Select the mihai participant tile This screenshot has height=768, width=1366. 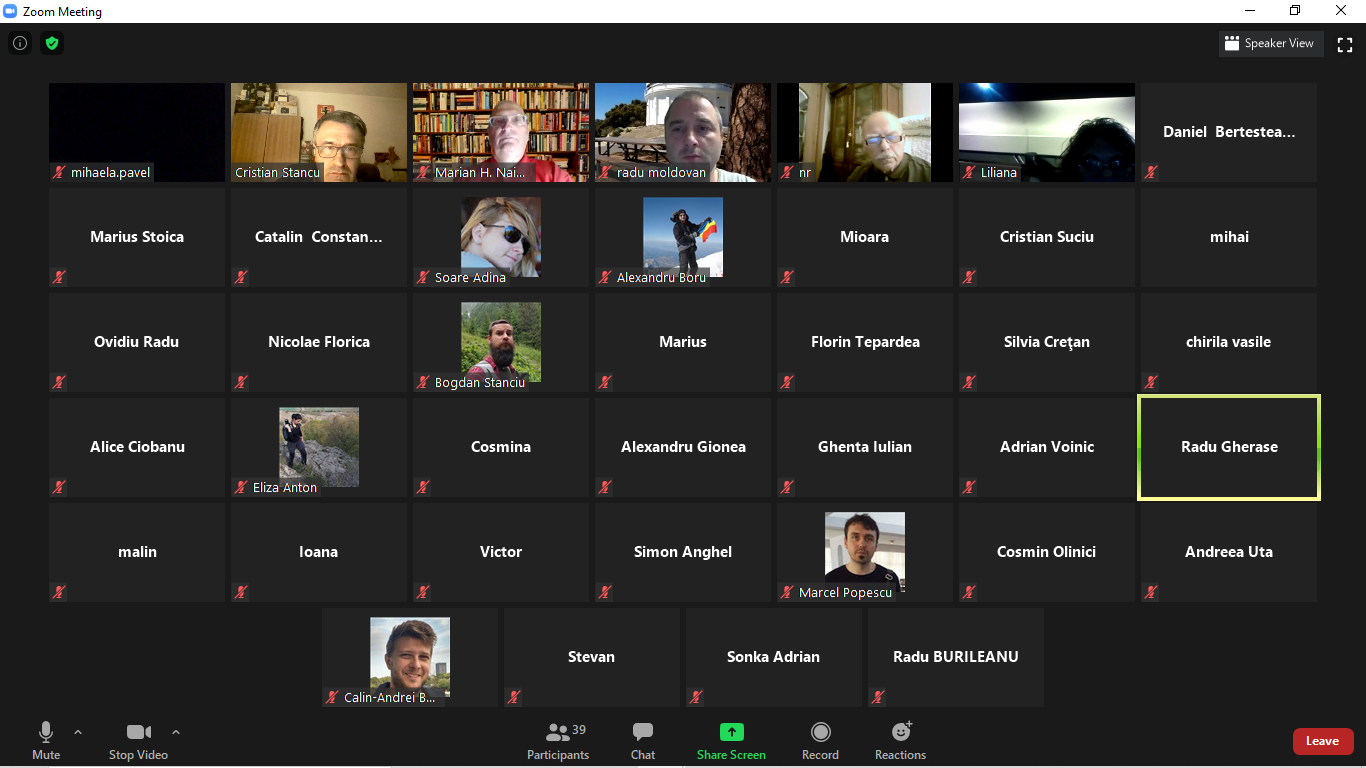click(x=1229, y=237)
